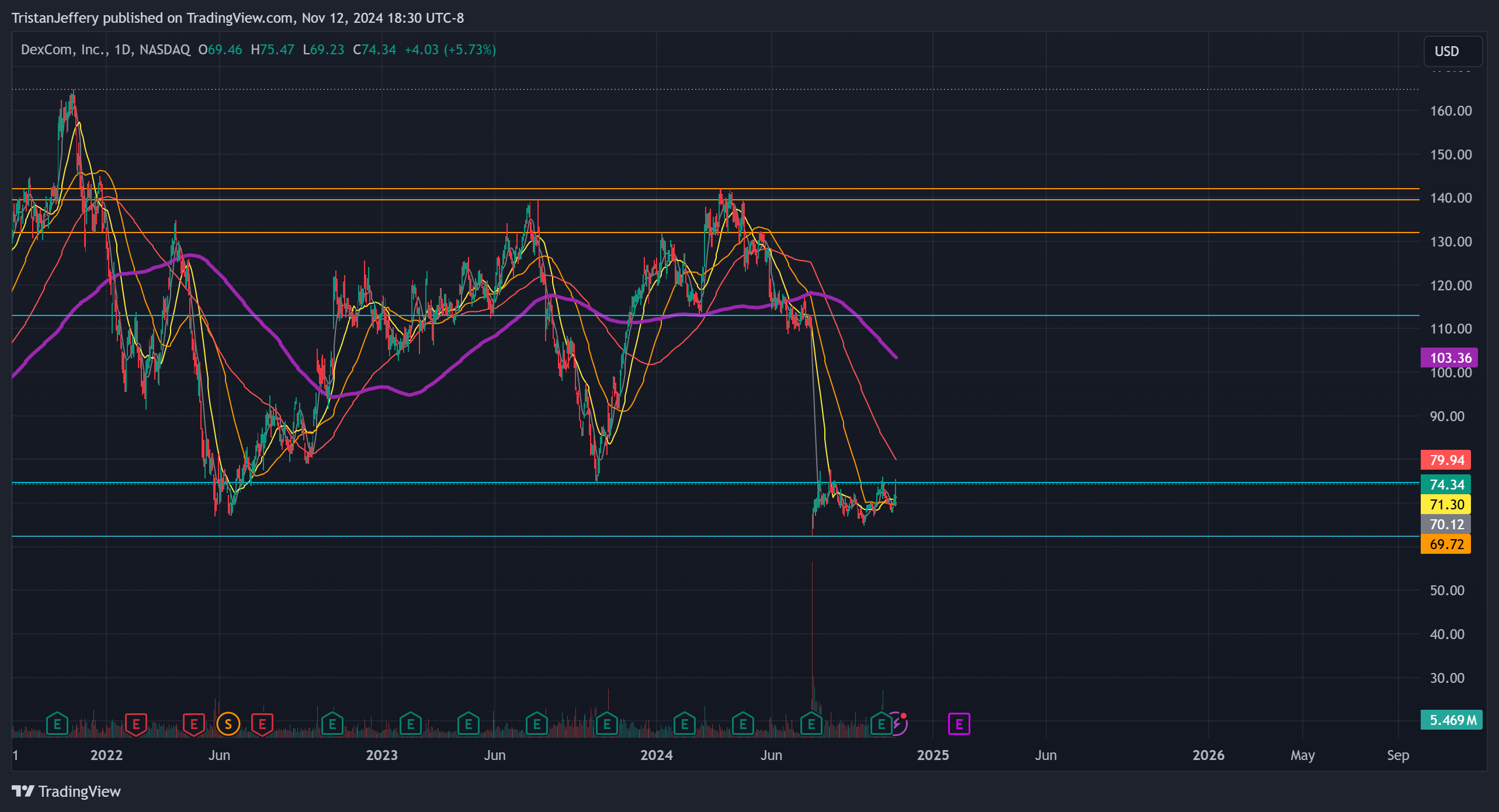Open red earnings marker left of split icon
The width and height of the screenshot is (1499, 812).
194,724
